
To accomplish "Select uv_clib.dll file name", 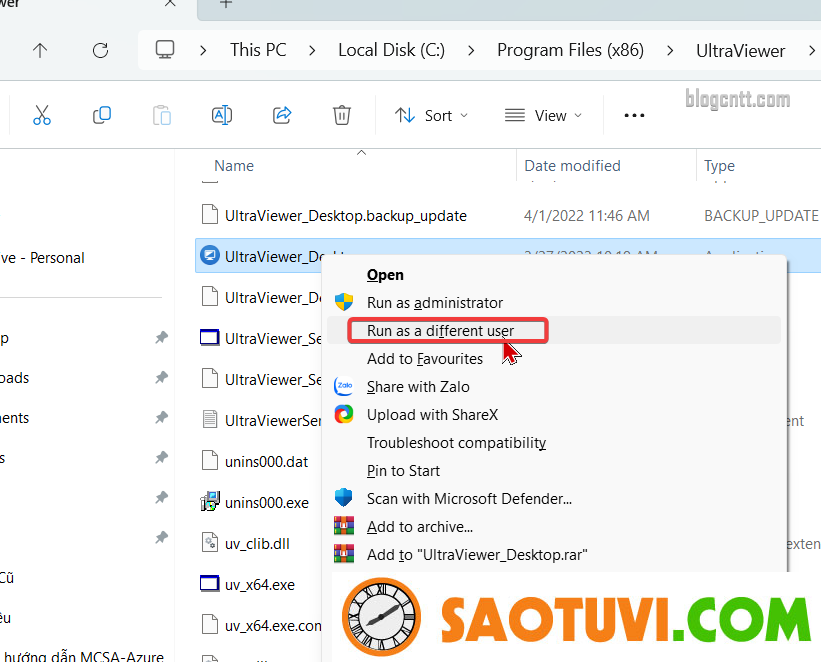I will (x=257, y=544).
